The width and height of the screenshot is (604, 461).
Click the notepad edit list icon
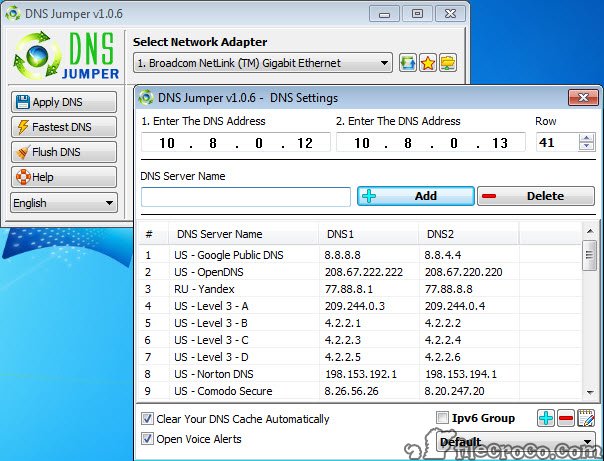tap(586, 418)
